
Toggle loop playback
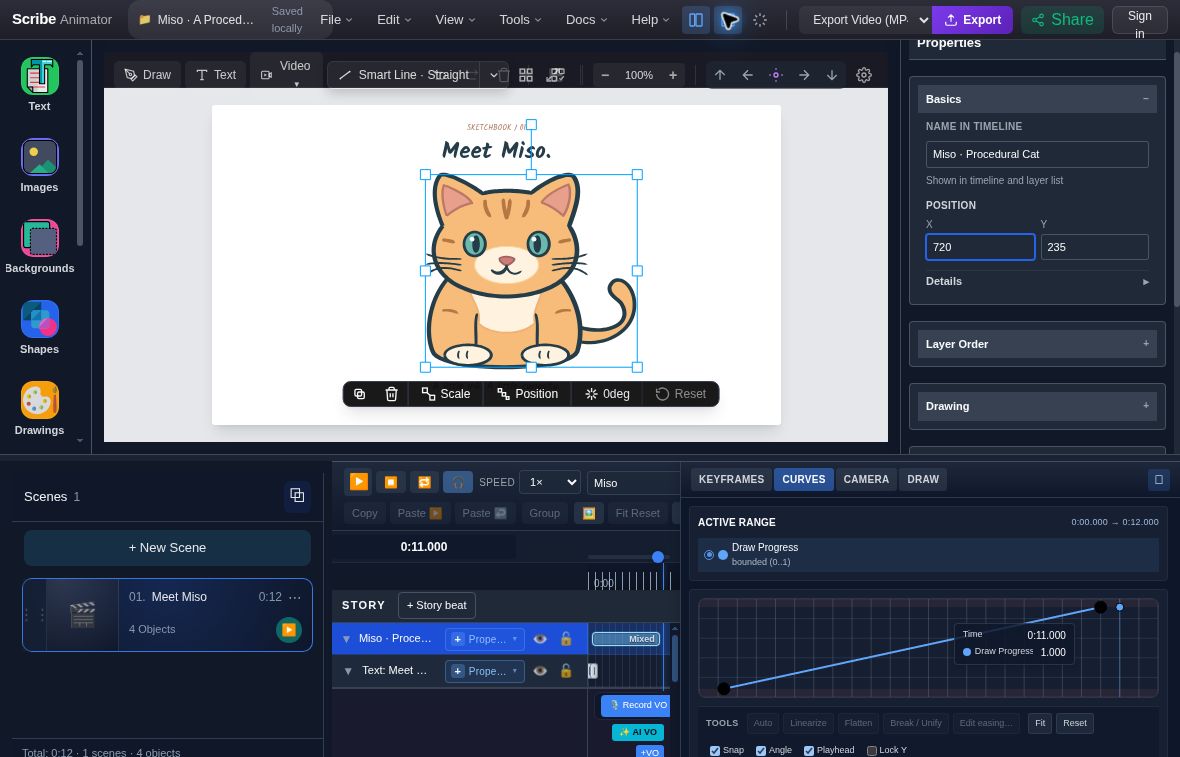[424, 482]
